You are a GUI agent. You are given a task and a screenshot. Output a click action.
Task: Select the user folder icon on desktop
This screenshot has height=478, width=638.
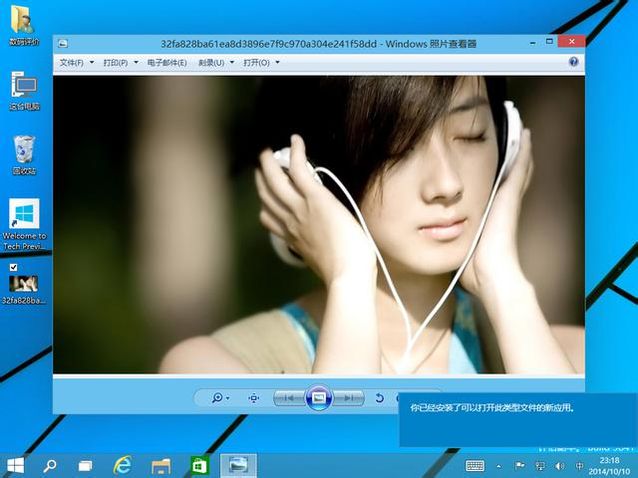24,25
